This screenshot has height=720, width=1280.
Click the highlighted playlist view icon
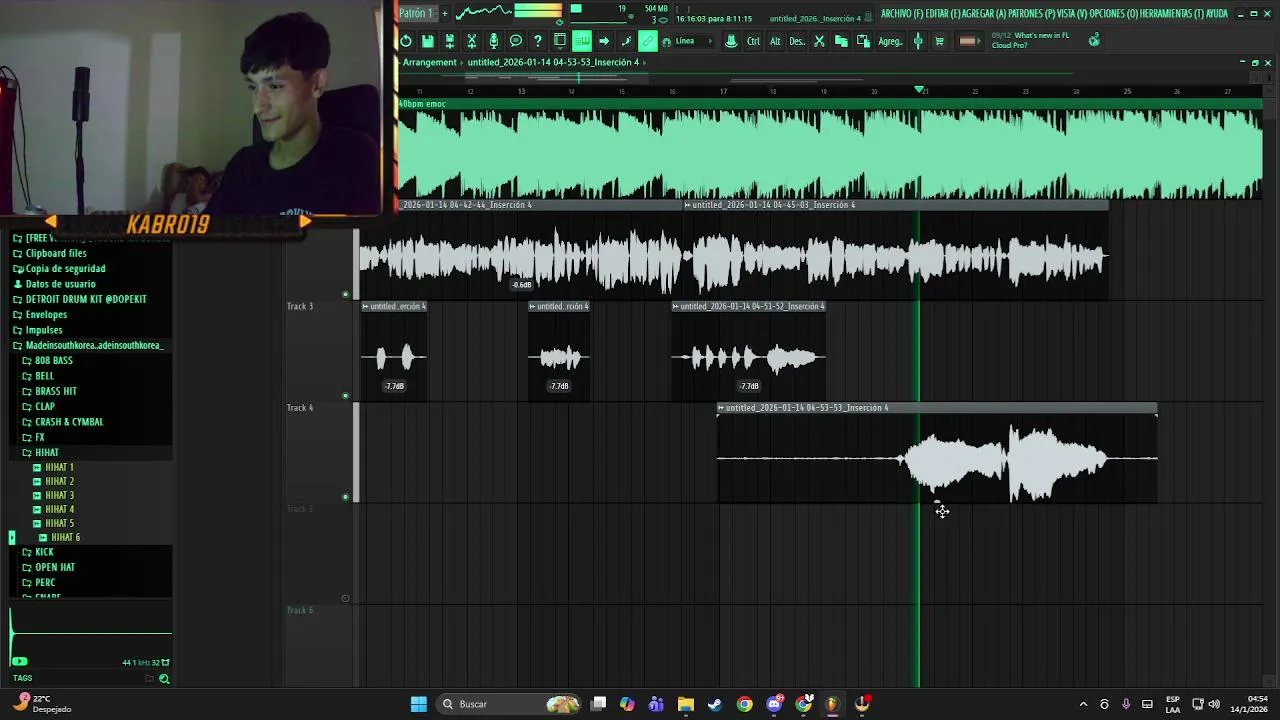pos(582,41)
